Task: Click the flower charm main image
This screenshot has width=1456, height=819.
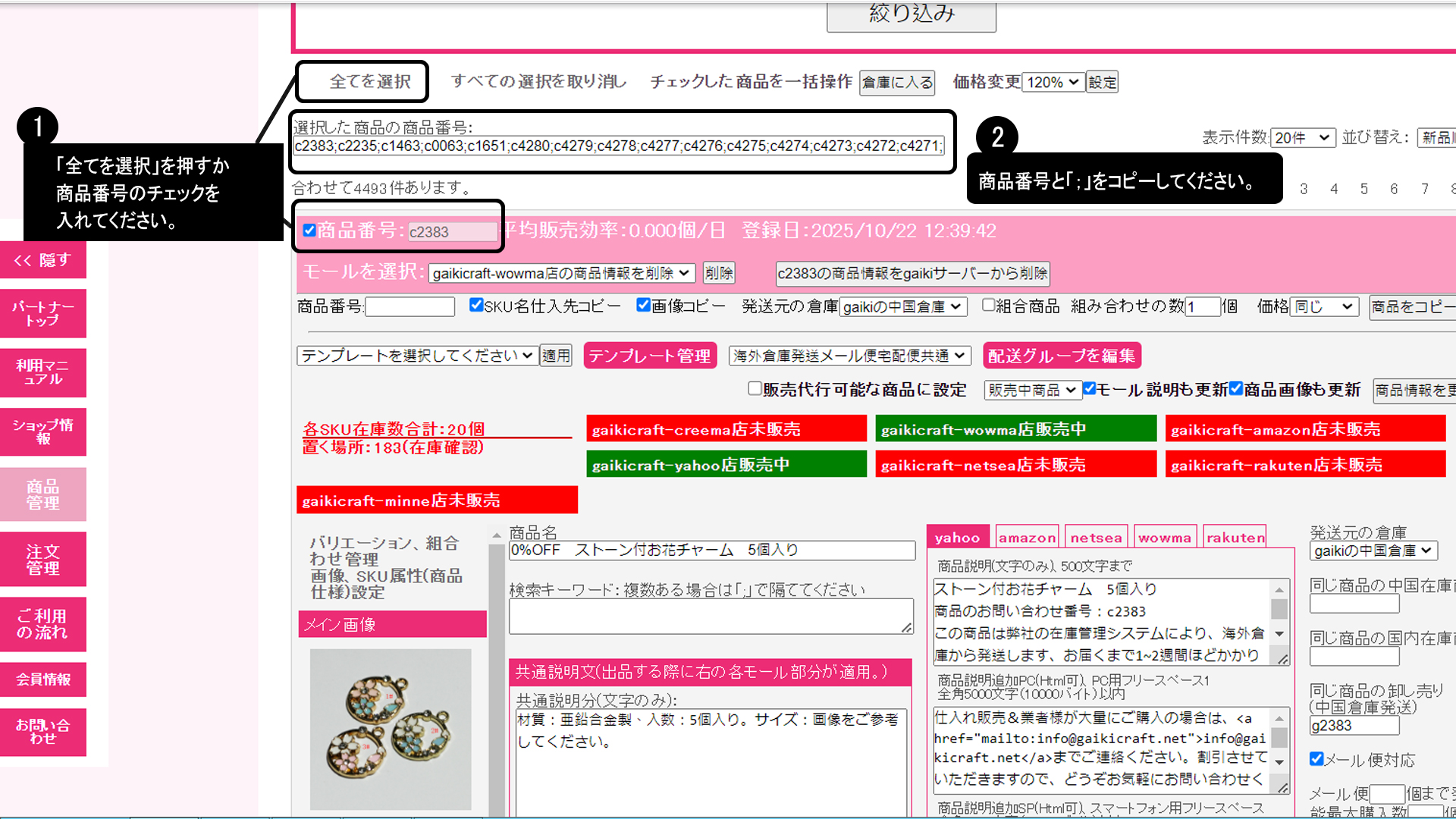Action: (x=391, y=728)
